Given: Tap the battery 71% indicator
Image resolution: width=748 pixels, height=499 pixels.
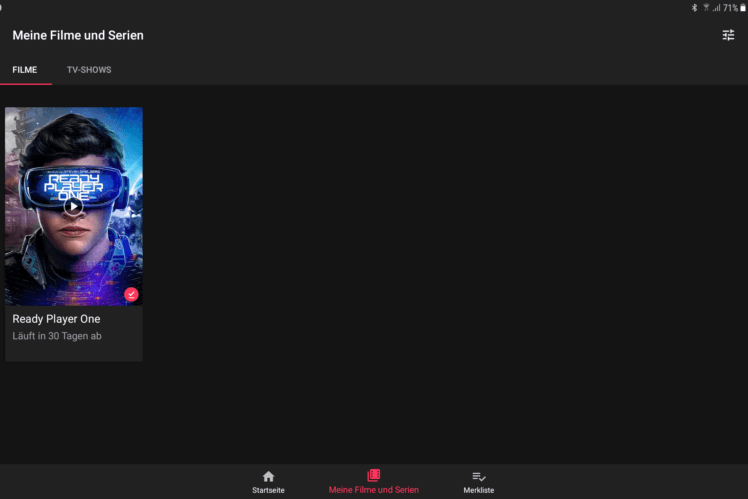Looking at the screenshot, I should [734, 8].
